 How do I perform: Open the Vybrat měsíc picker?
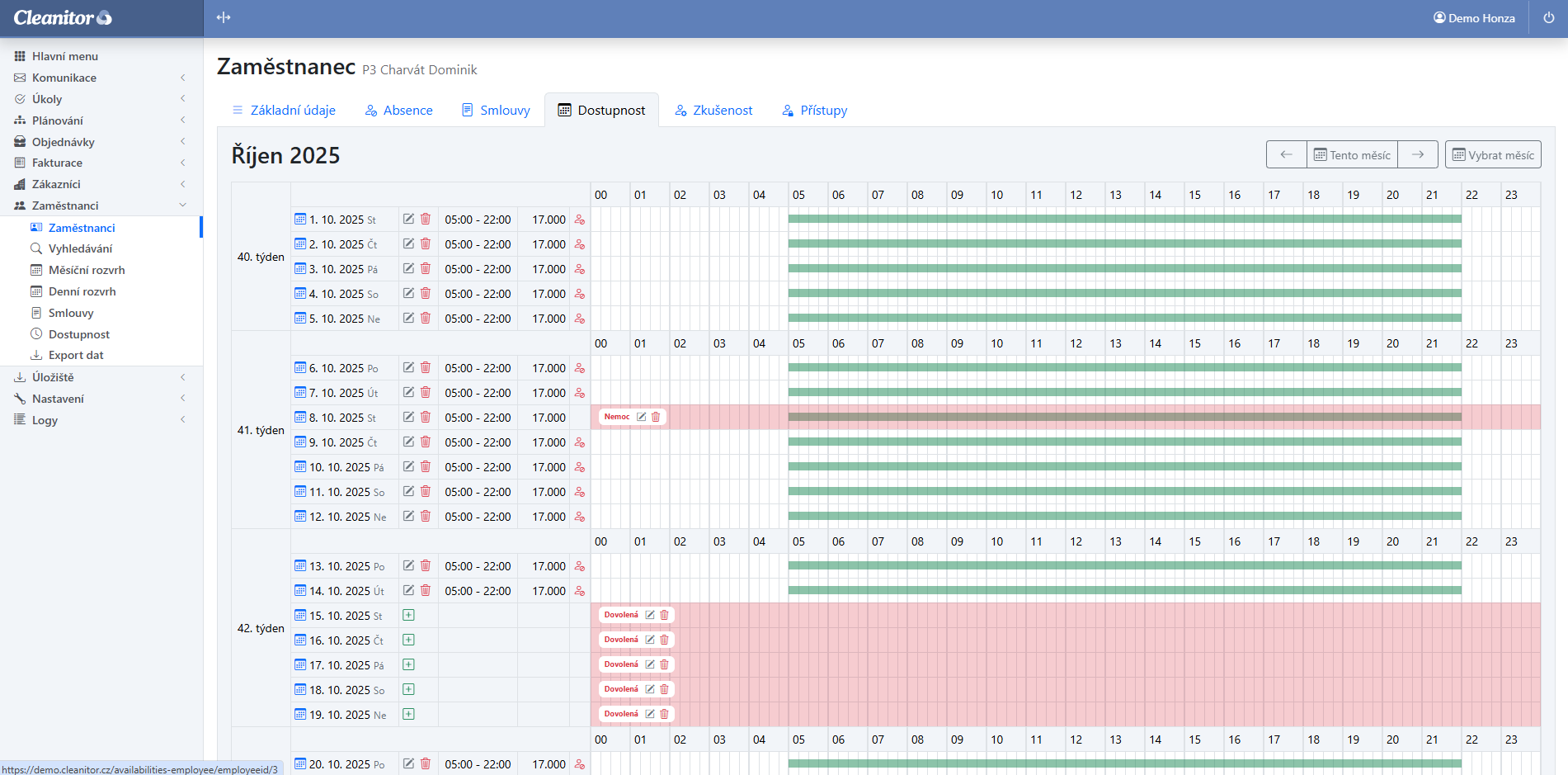click(x=1492, y=155)
